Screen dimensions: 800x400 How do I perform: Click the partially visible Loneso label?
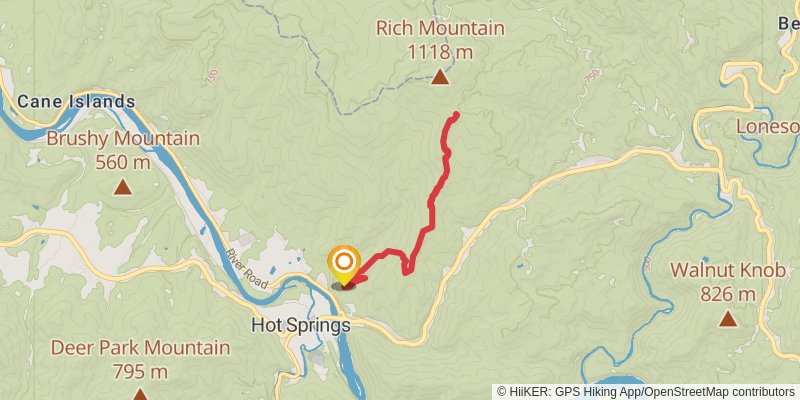click(x=768, y=127)
